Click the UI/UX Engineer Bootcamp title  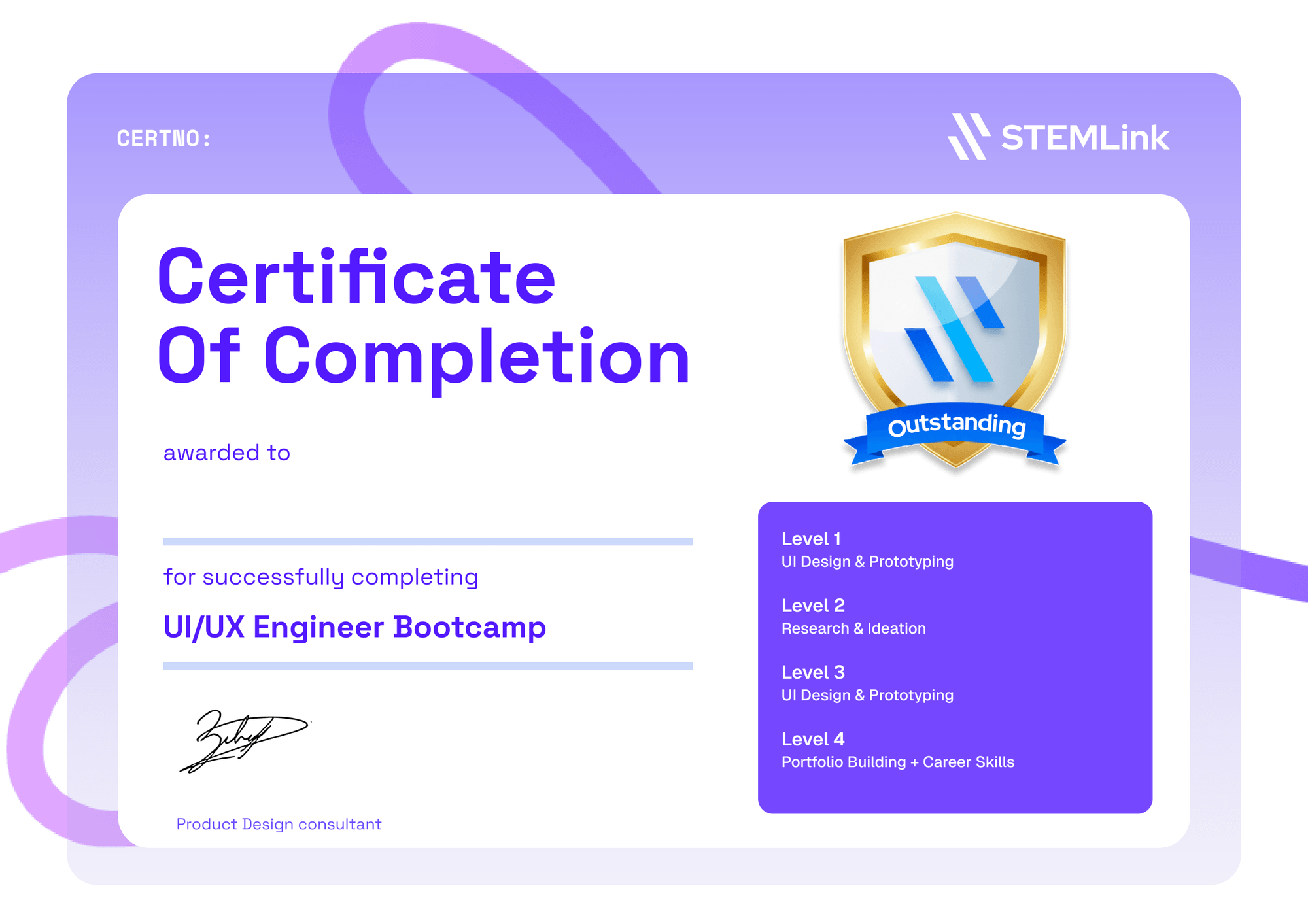click(354, 627)
